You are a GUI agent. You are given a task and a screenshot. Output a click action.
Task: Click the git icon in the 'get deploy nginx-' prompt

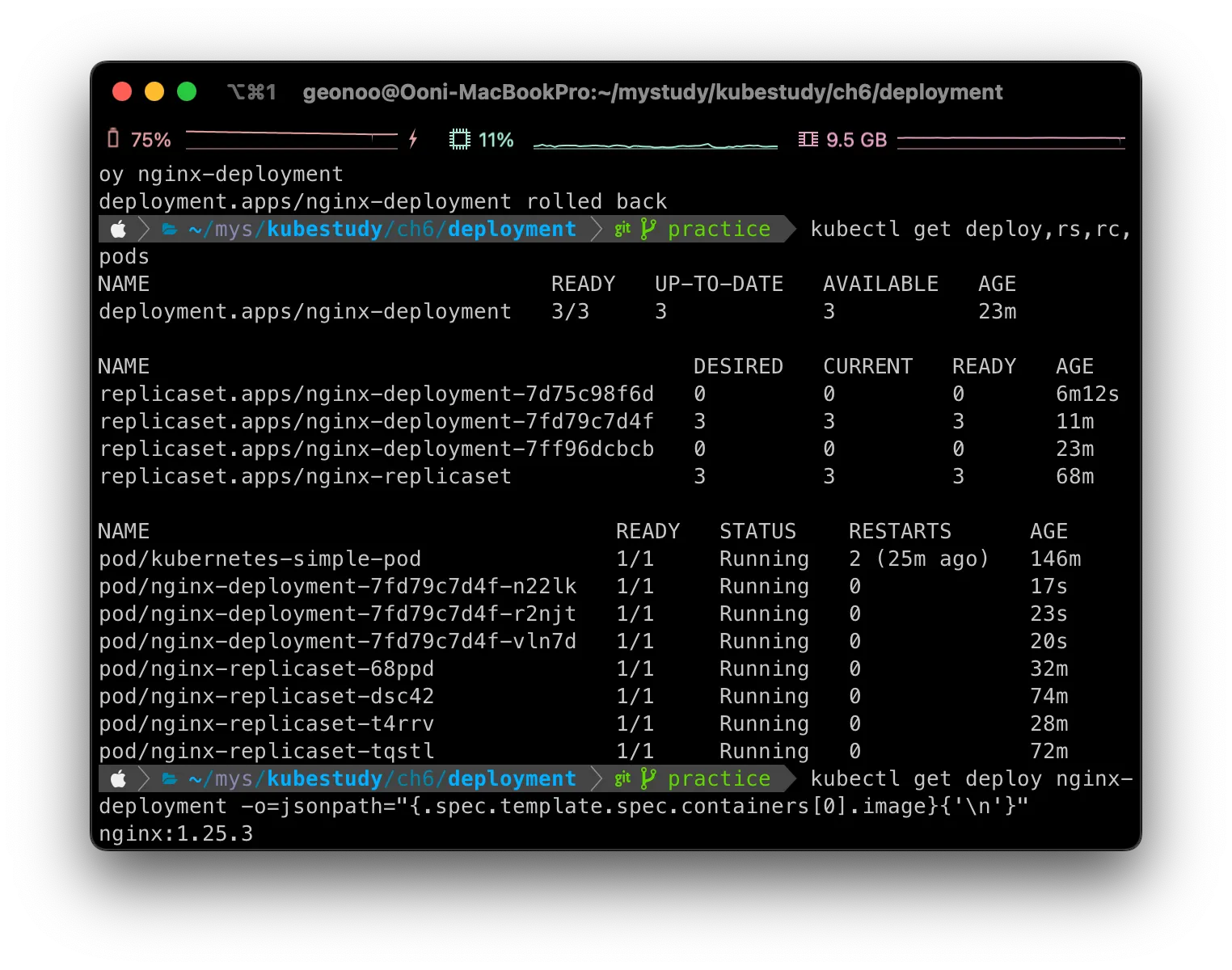pos(622,778)
